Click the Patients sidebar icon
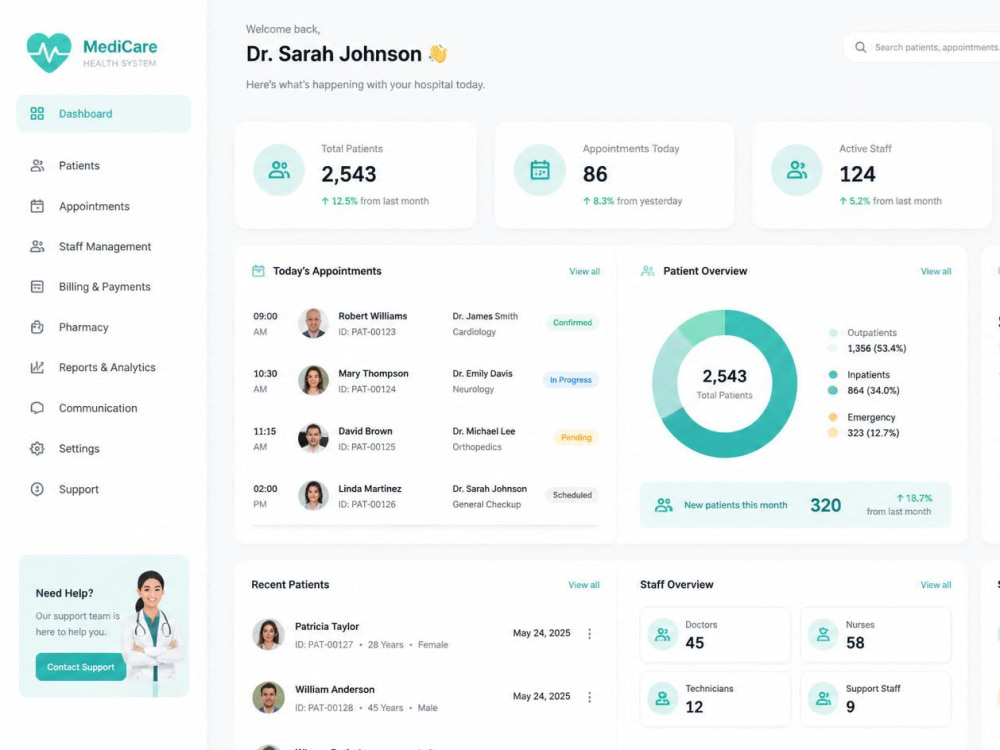 tap(37, 166)
